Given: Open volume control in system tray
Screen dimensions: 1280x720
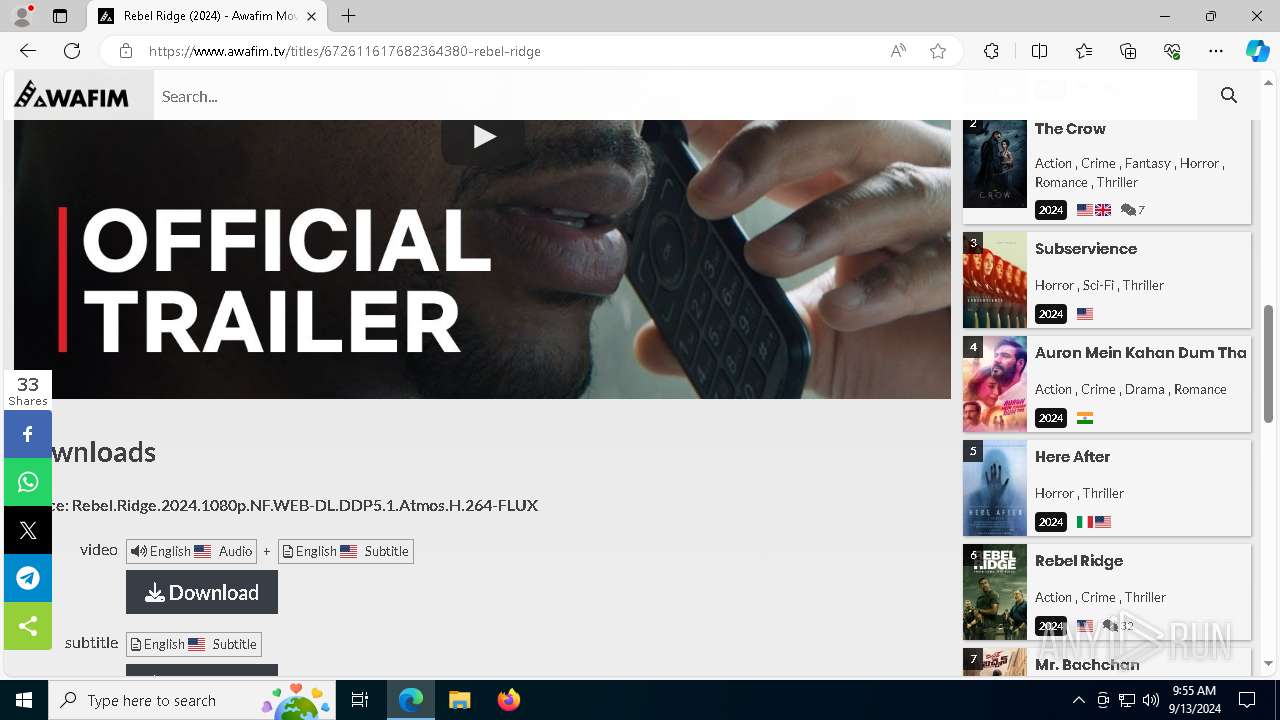Looking at the screenshot, I should 1151,700.
